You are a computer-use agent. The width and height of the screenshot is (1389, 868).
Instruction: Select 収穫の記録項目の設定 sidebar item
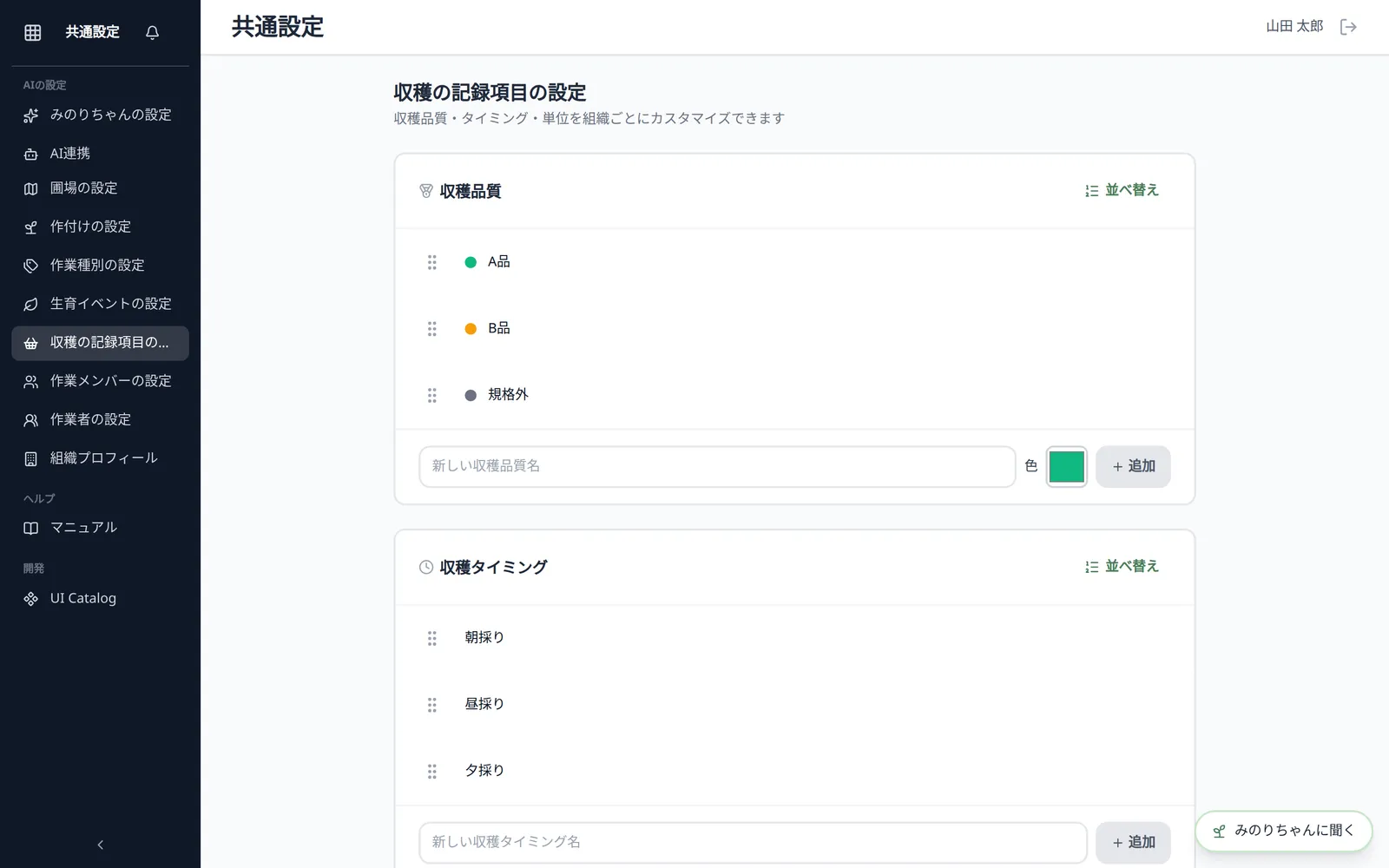[x=100, y=343]
